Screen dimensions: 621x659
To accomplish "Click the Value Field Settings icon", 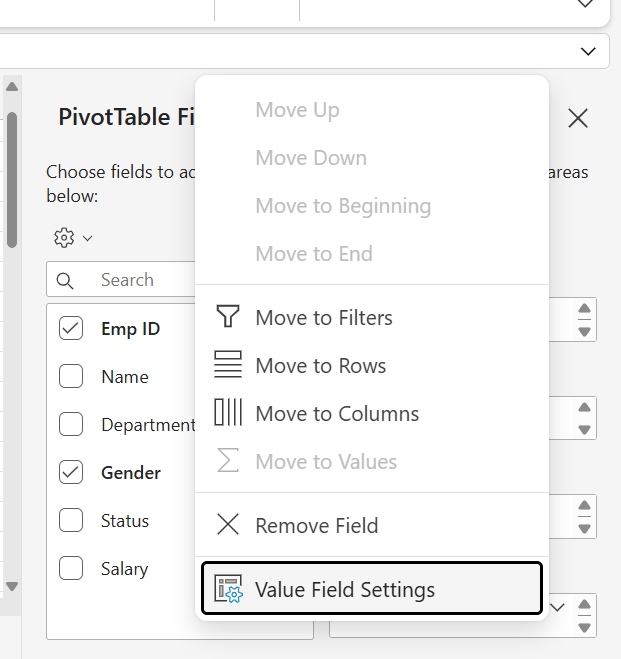I will pyautogui.click(x=229, y=590).
